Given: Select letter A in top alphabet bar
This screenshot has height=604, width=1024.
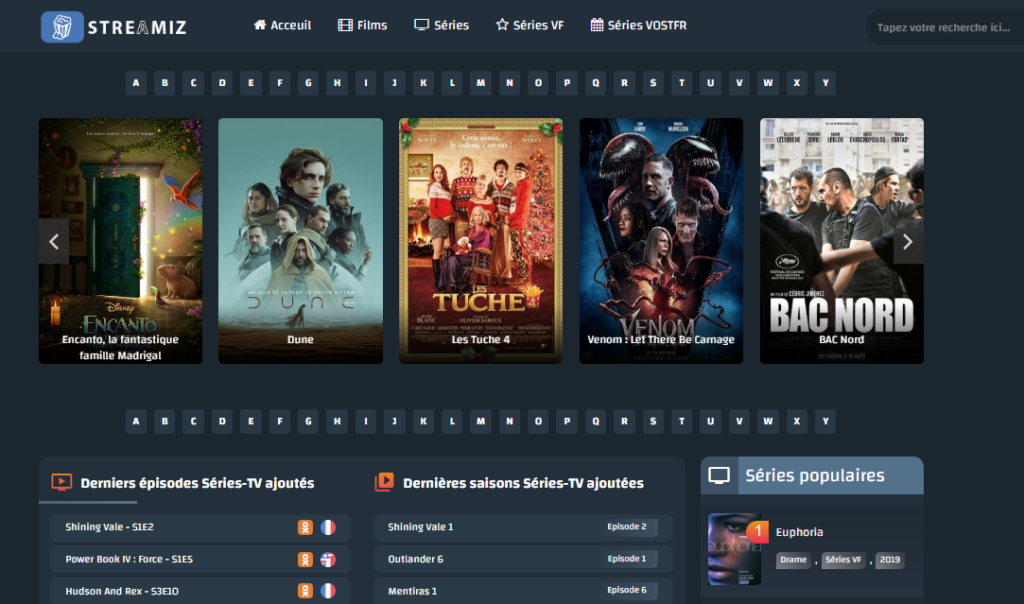Looking at the screenshot, I should tap(136, 83).
